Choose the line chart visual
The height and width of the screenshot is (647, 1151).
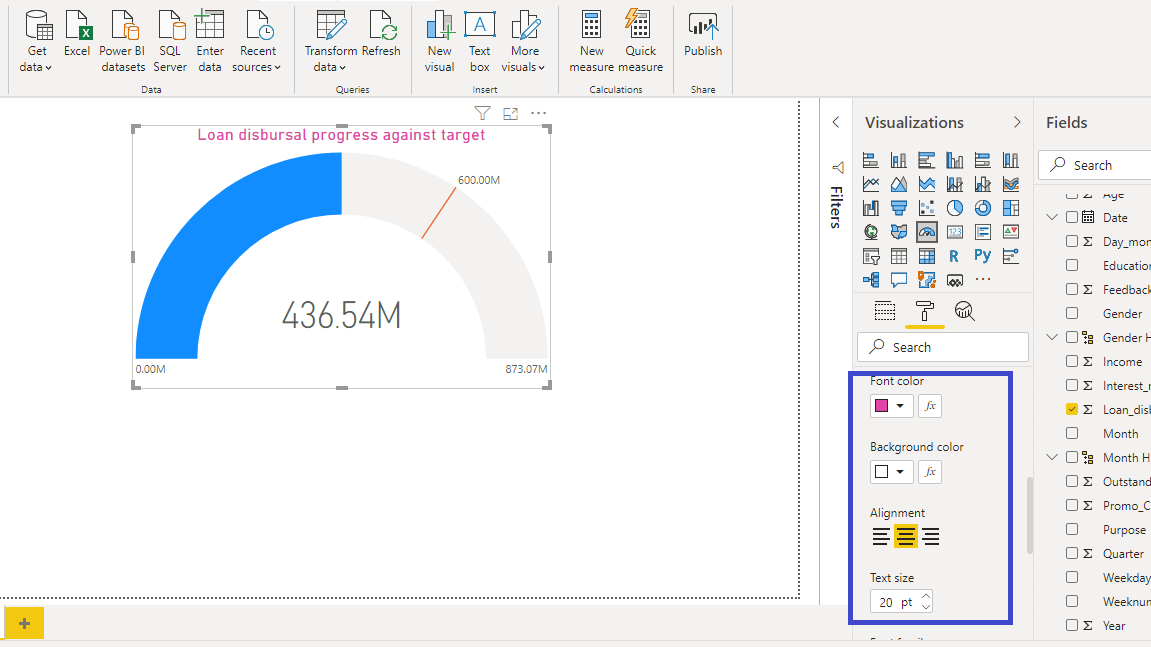coord(871,184)
